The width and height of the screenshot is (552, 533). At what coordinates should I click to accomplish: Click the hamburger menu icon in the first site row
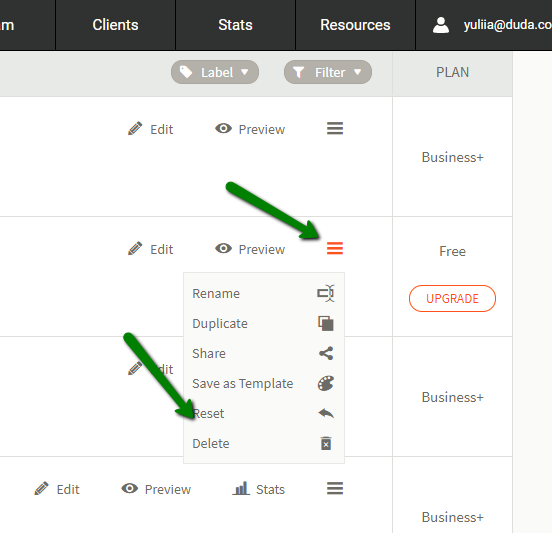click(335, 128)
